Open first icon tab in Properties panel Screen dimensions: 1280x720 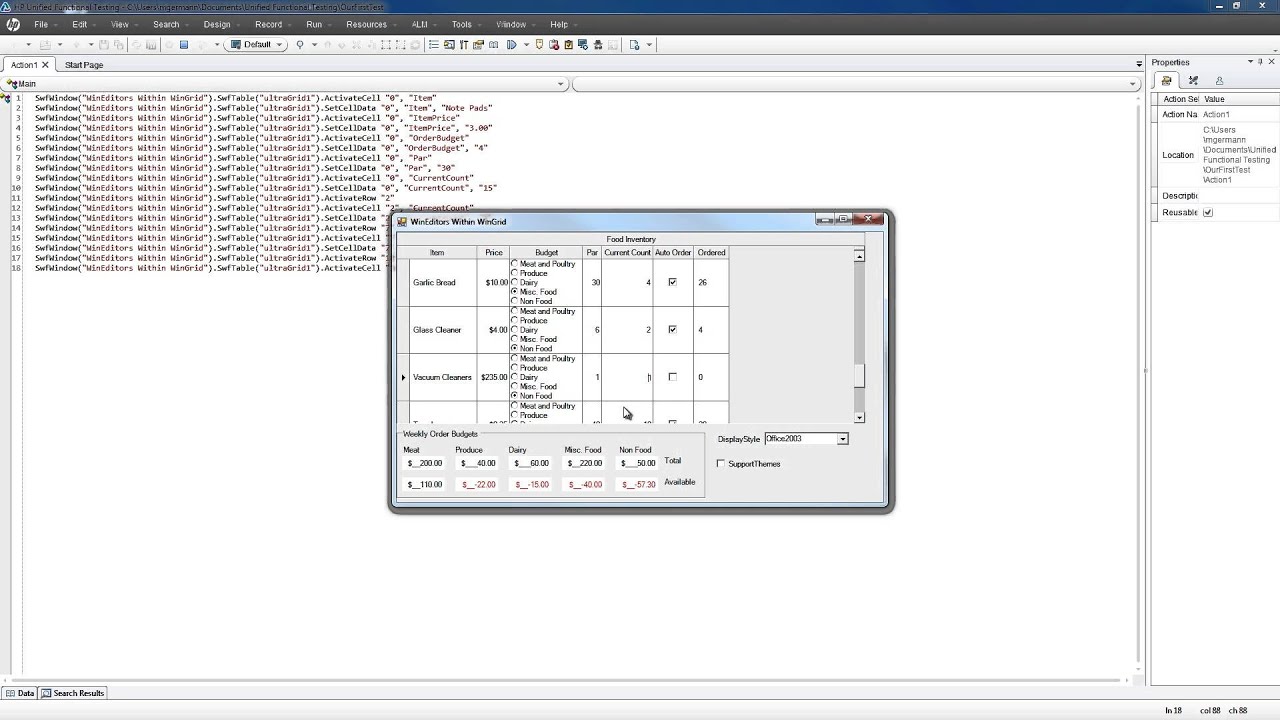(x=1167, y=80)
